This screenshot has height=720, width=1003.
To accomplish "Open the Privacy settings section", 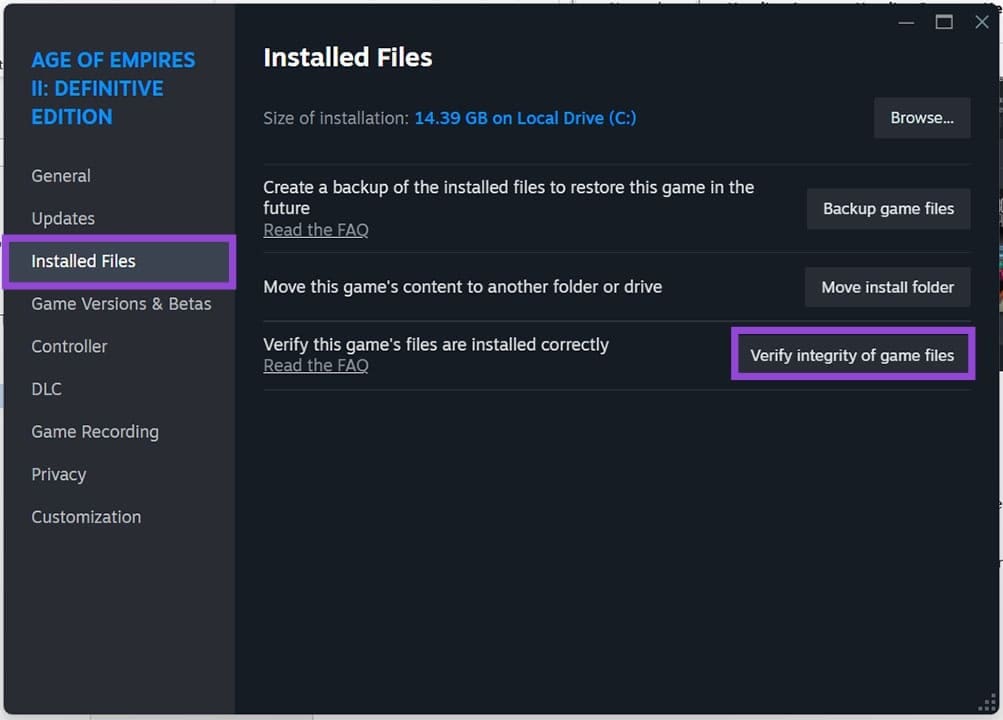I will 58,474.
